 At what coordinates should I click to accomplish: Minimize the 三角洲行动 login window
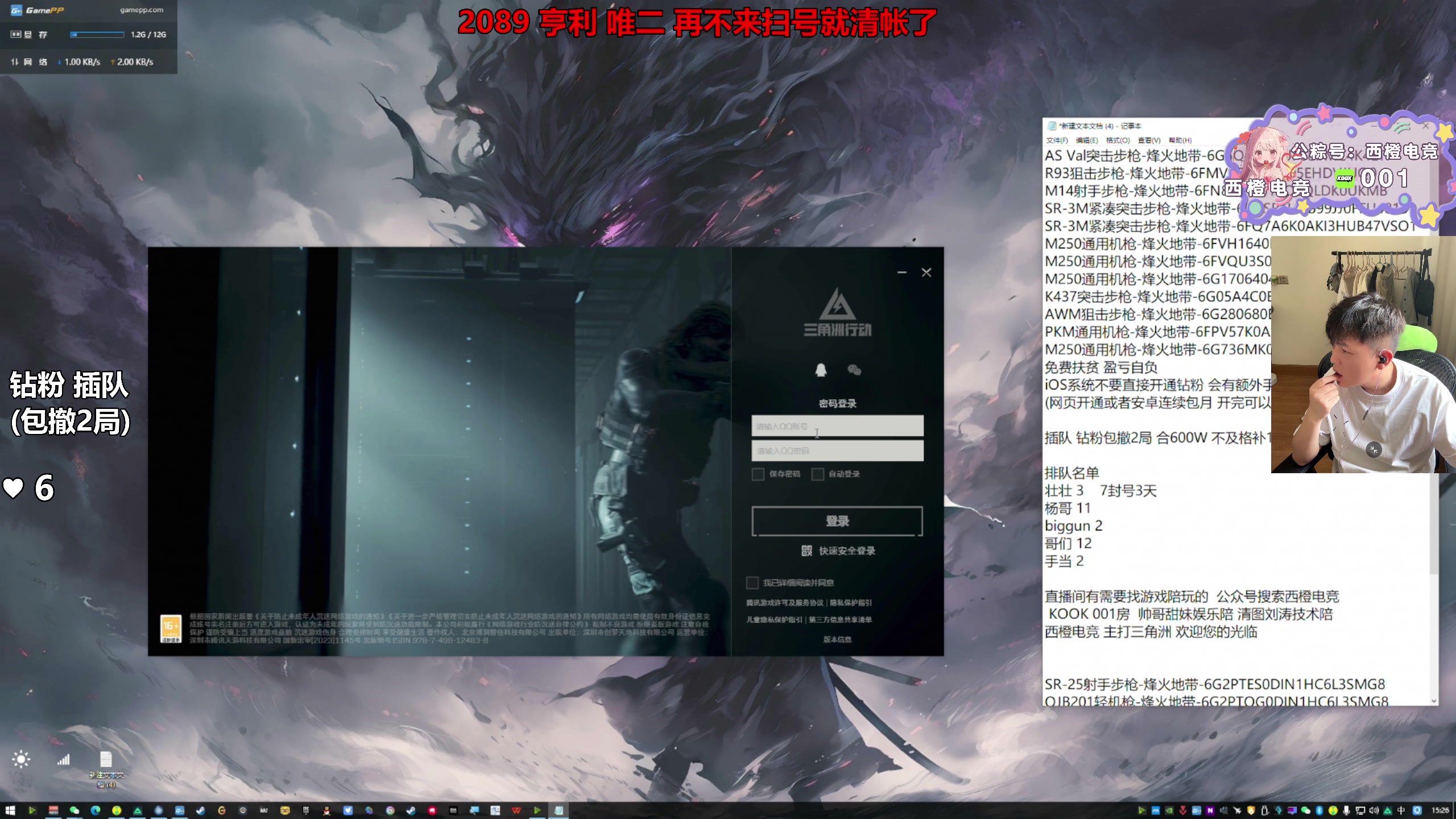click(902, 272)
